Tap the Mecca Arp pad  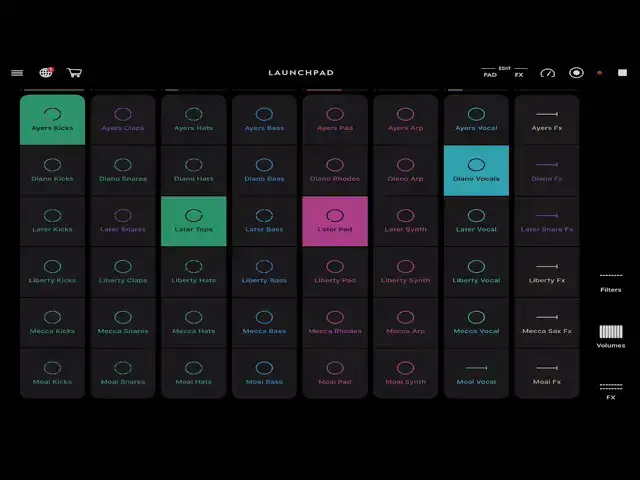point(405,323)
